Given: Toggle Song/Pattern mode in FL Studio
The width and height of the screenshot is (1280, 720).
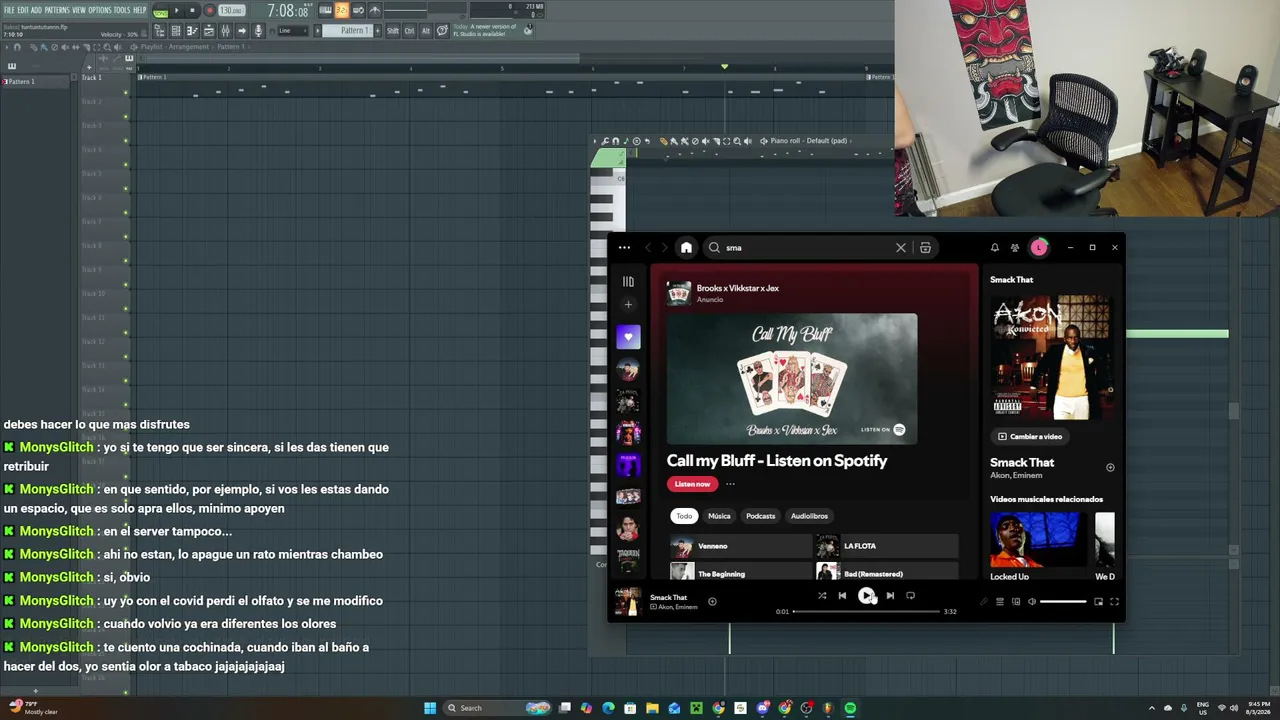Looking at the screenshot, I should click(x=160, y=11).
